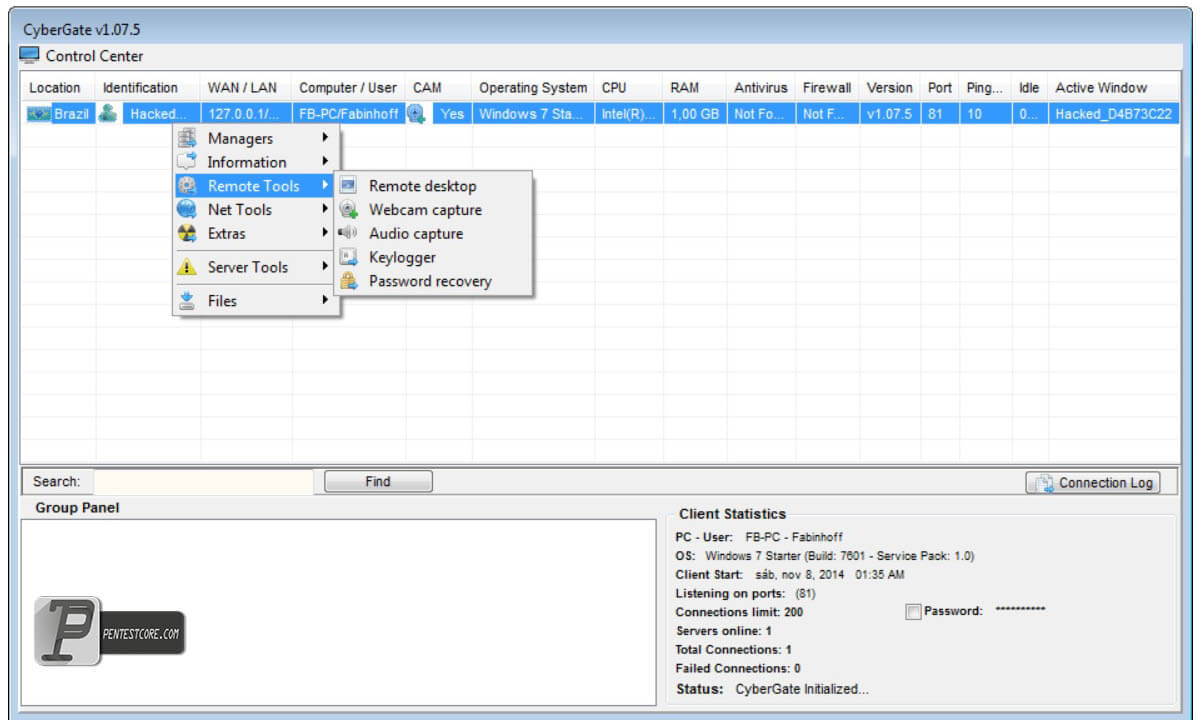The height and width of the screenshot is (720, 1200).
Task: Click the Webcam capture icon
Action: pyautogui.click(x=348, y=209)
